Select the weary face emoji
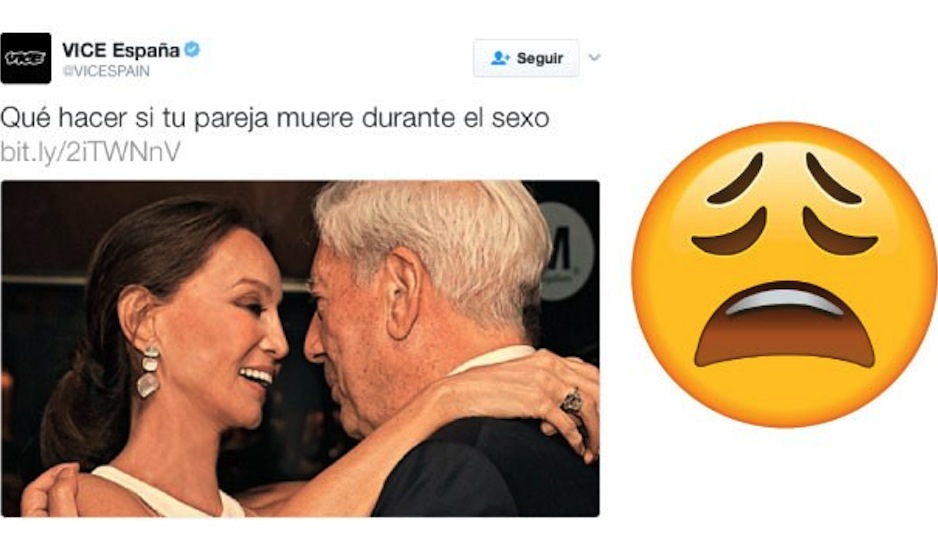Viewport: 938px width, 550px height. coord(784,275)
